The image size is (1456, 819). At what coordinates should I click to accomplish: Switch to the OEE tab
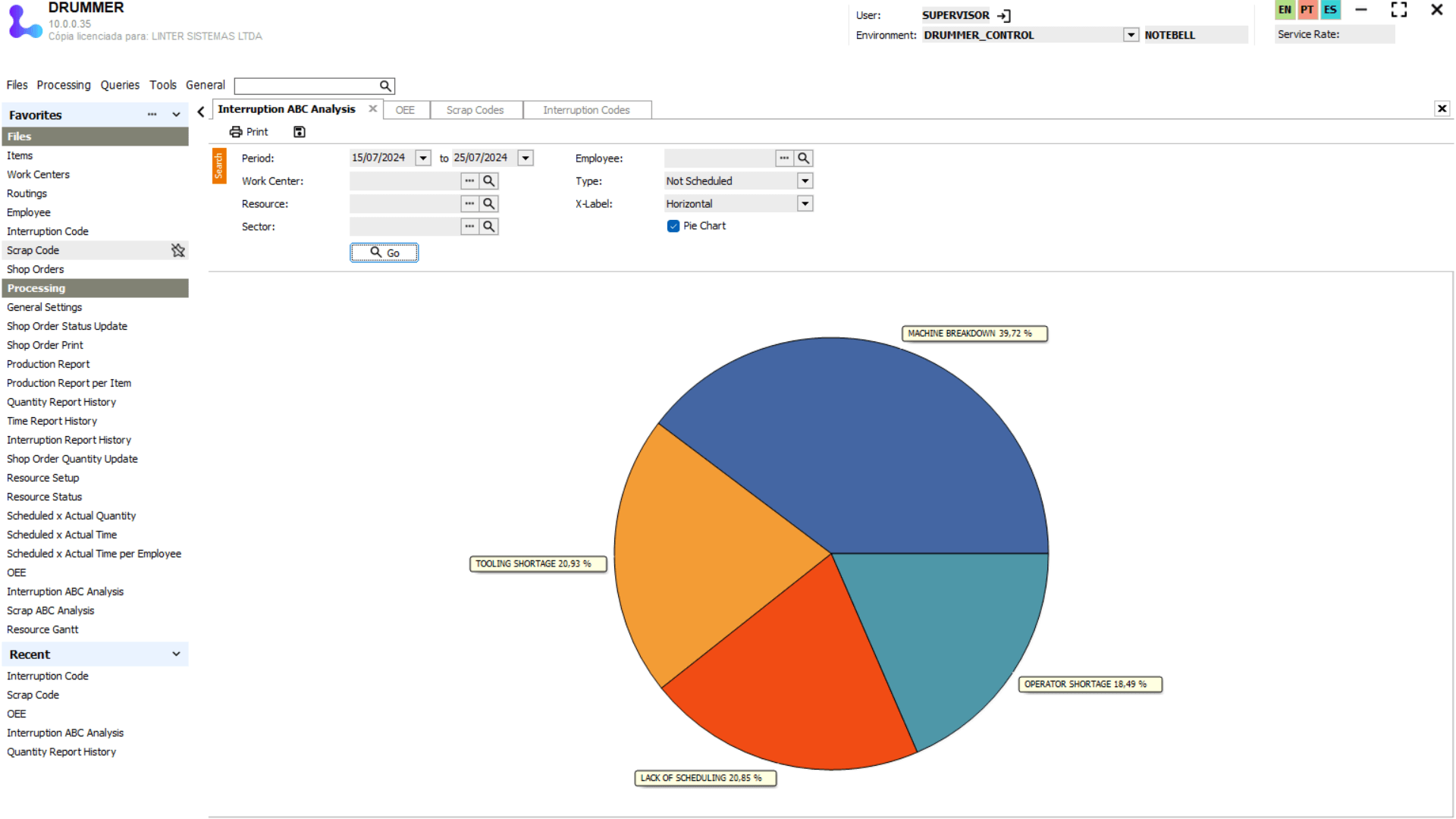(405, 110)
